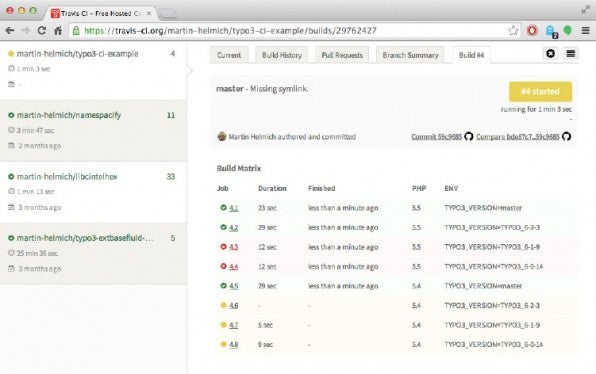596x374 pixels.
Task: Click the green extension icon
Action: 567,30
